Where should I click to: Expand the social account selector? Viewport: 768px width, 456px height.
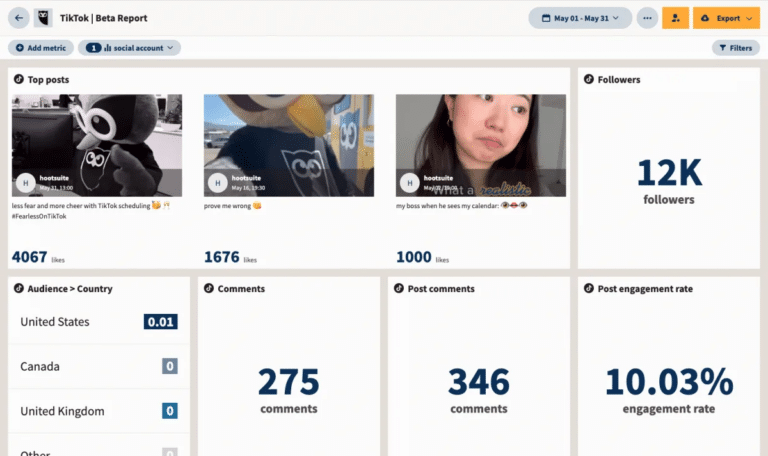tap(130, 47)
